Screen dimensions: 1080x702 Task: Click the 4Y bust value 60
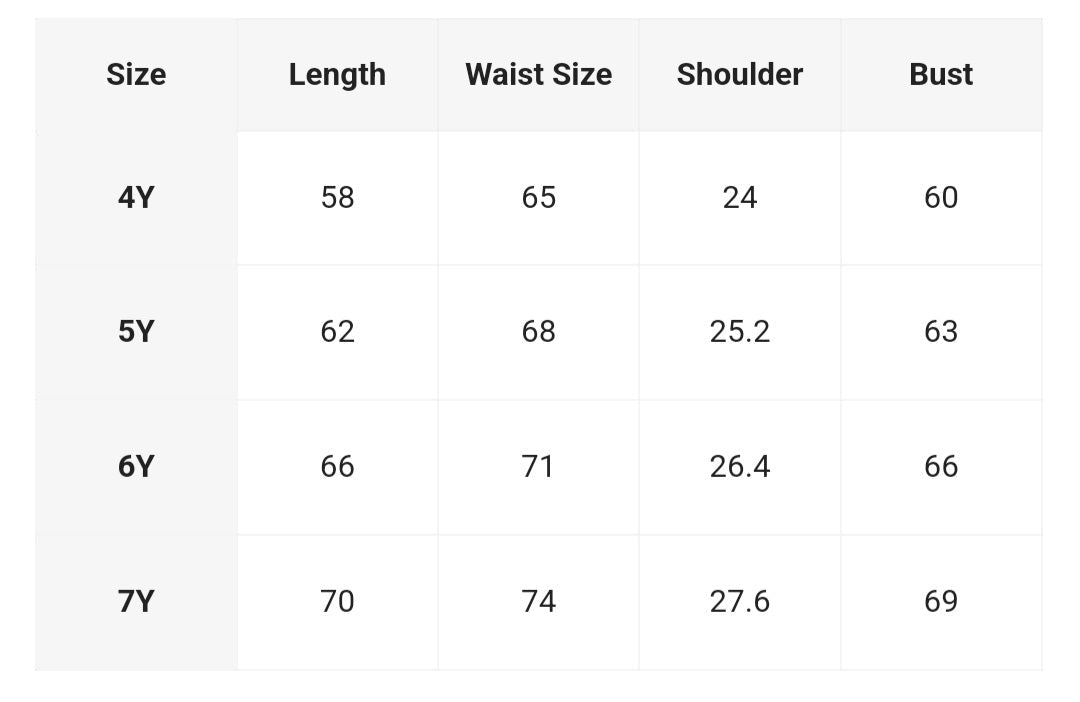point(941,198)
